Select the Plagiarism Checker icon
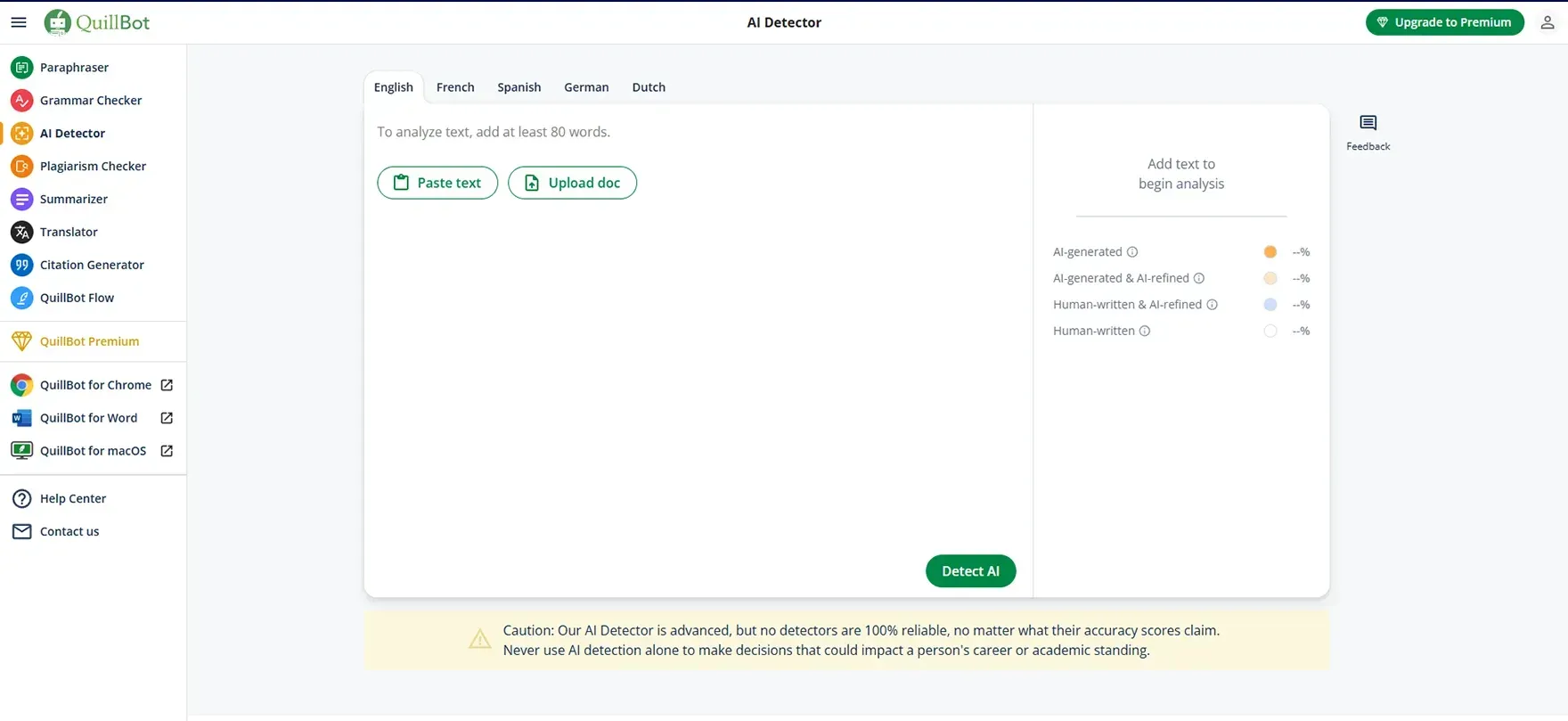This screenshot has width=1568, height=721. 21,167
